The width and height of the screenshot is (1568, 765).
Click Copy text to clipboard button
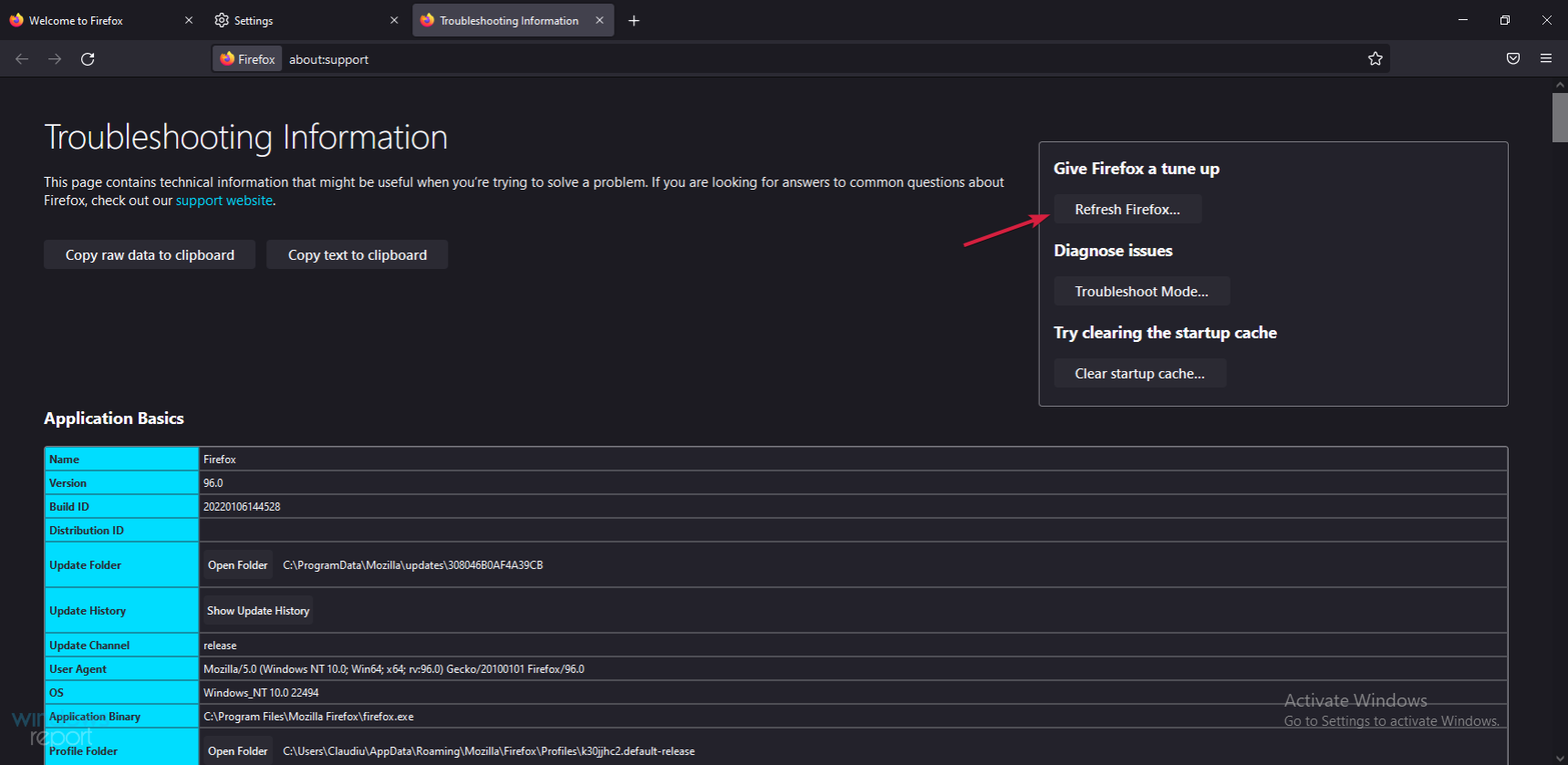357,255
